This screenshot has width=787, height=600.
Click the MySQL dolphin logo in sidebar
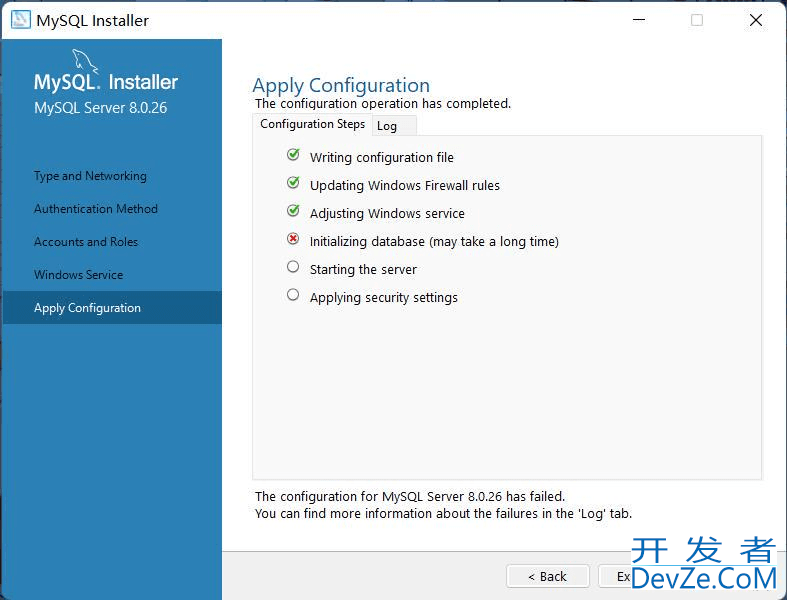coord(84,62)
